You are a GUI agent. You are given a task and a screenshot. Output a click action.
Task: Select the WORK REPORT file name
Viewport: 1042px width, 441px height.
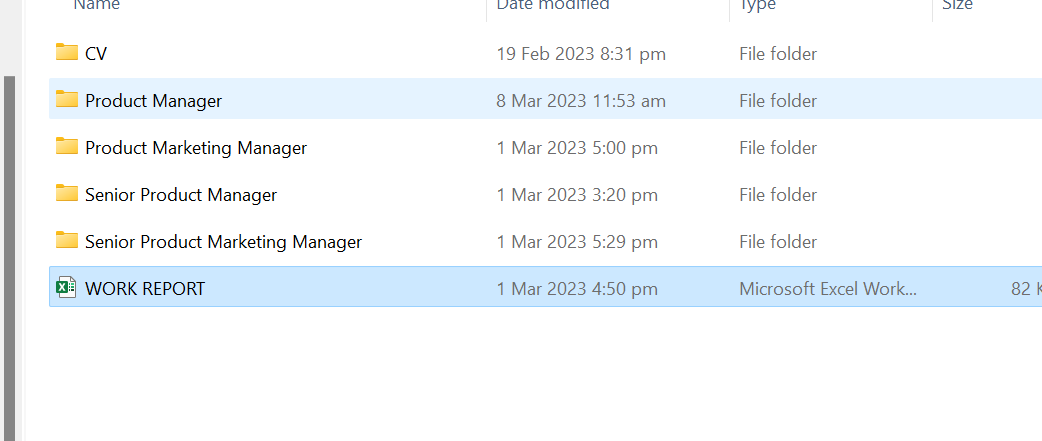pyautogui.click(x=145, y=289)
